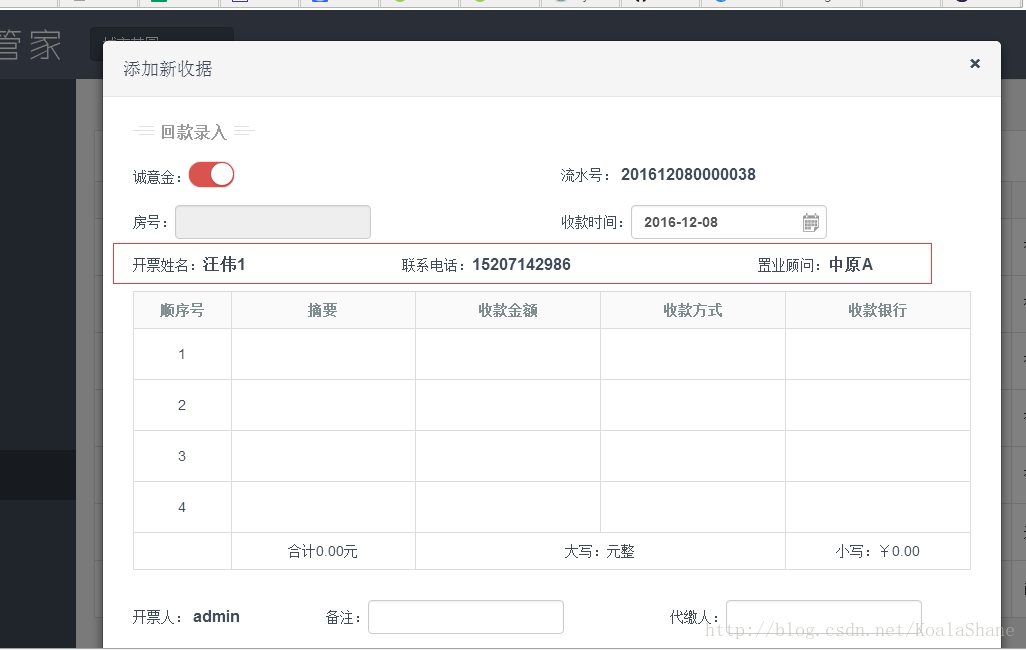Select serial number 201612080000038
Screen dimensions: 1026x650
688,175
